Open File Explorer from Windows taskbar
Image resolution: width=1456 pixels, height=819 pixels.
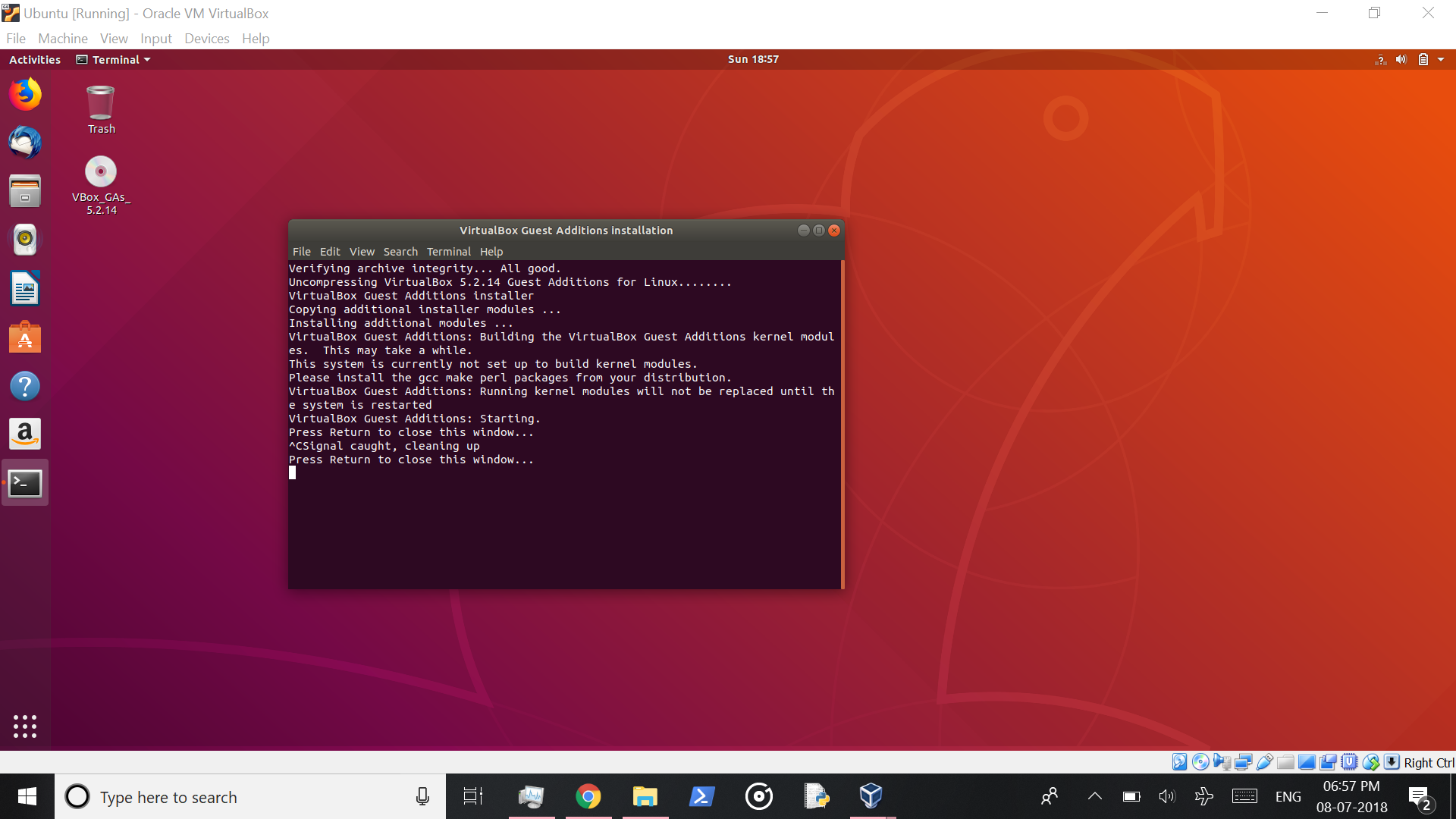point(645,796)
